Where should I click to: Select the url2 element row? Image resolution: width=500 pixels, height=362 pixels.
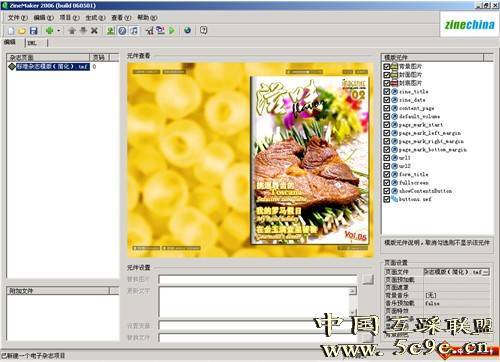pos(405,166)
